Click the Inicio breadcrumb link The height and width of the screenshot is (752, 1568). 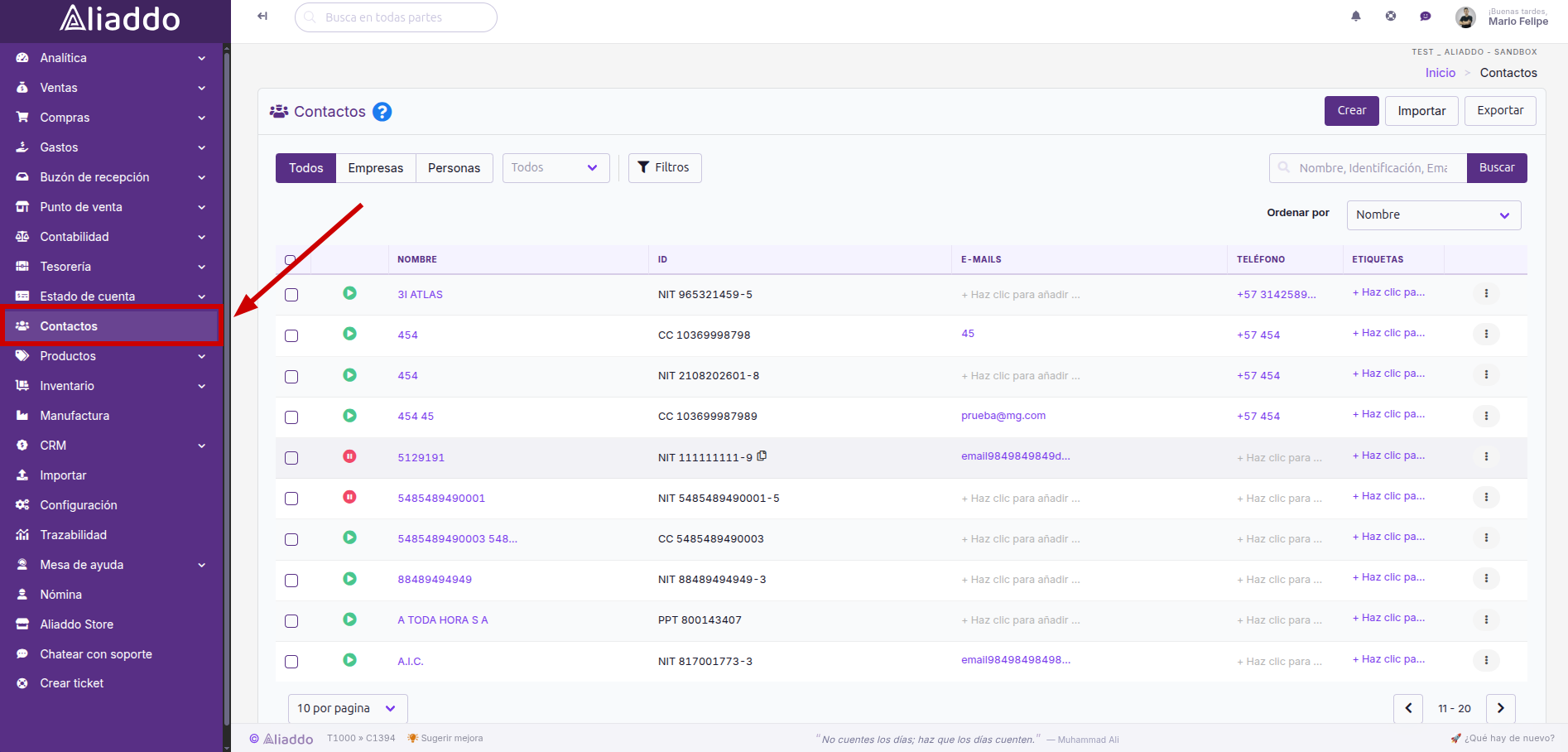(1441, 73)
